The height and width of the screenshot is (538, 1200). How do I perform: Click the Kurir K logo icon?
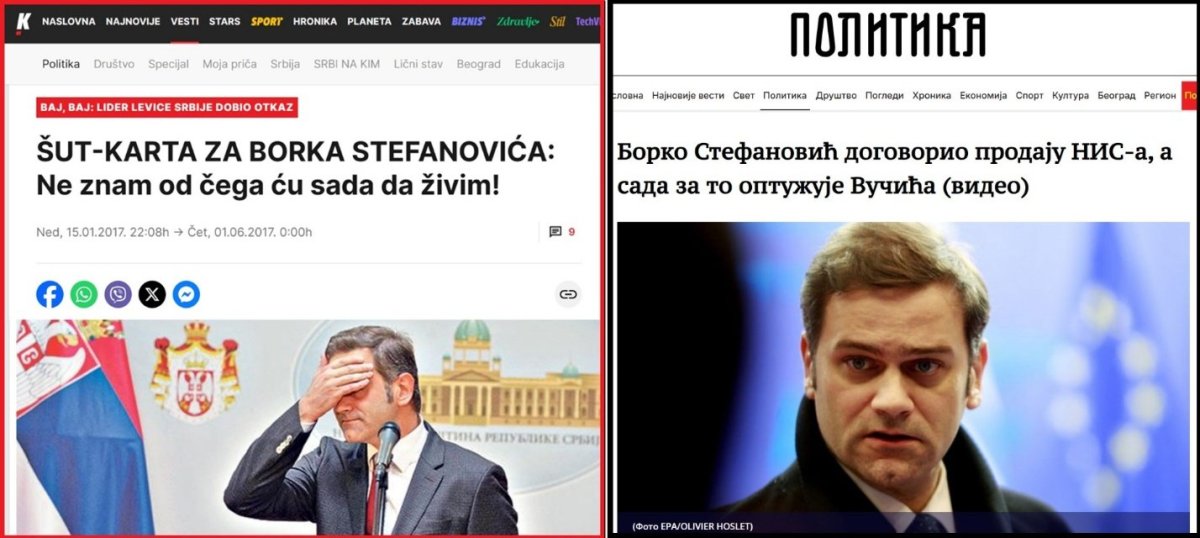pos(22,20)
